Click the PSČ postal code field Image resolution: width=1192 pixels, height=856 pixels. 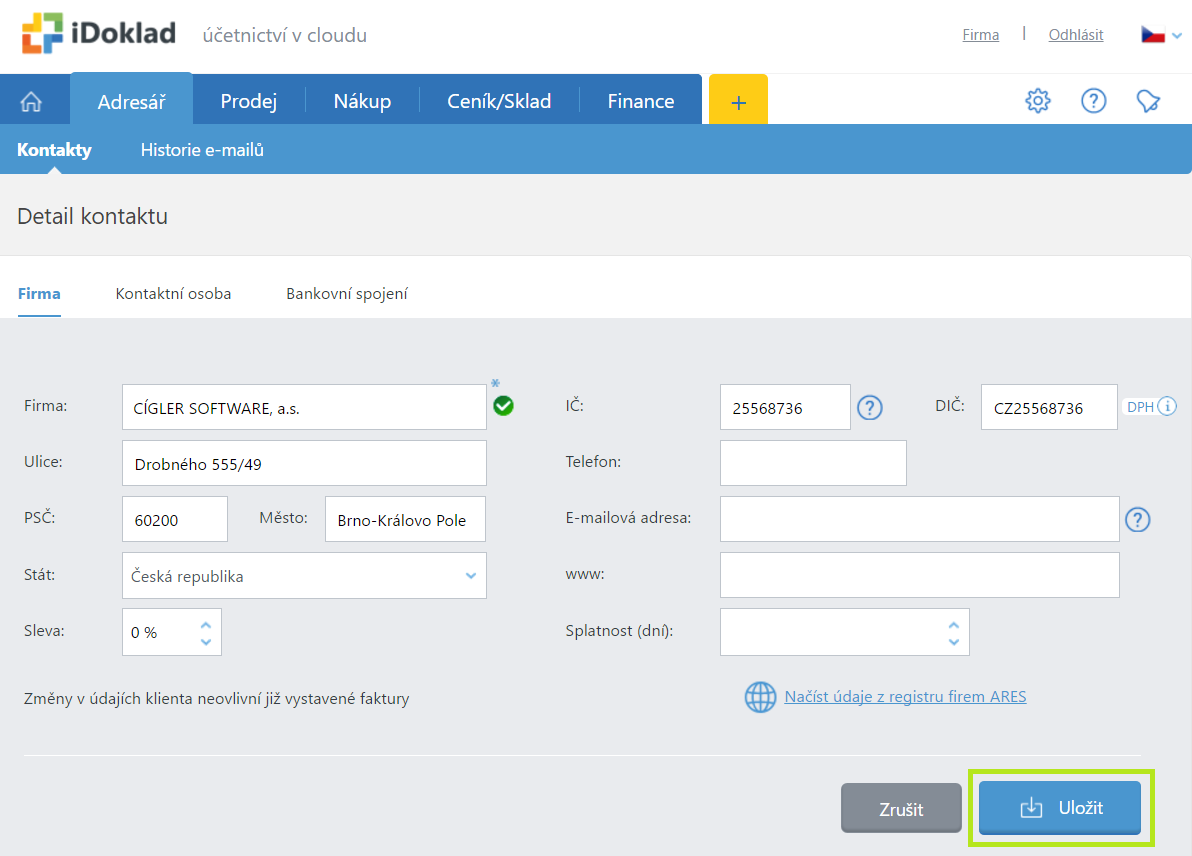(175, 519)
